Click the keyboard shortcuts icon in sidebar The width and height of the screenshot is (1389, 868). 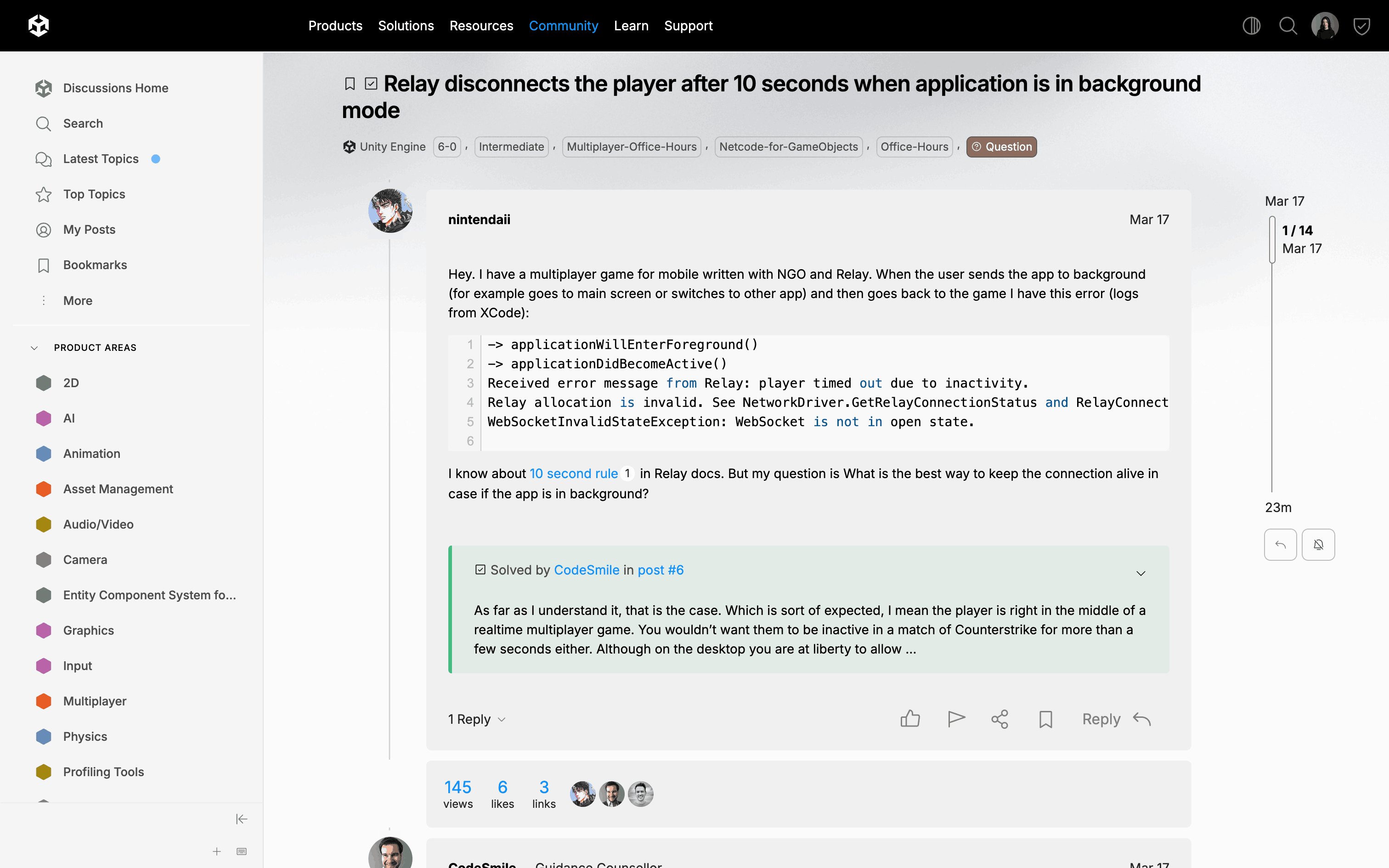pos(241,851)
